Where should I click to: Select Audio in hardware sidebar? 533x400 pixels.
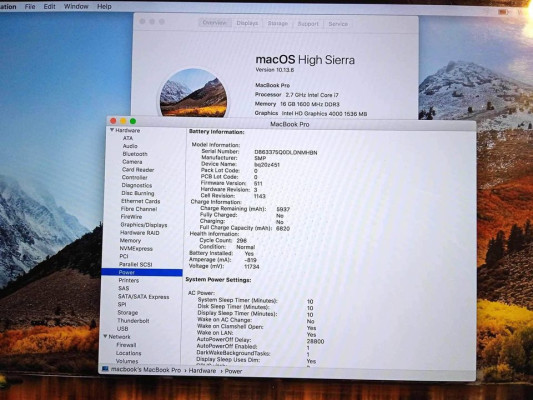[x=130, y=146]
